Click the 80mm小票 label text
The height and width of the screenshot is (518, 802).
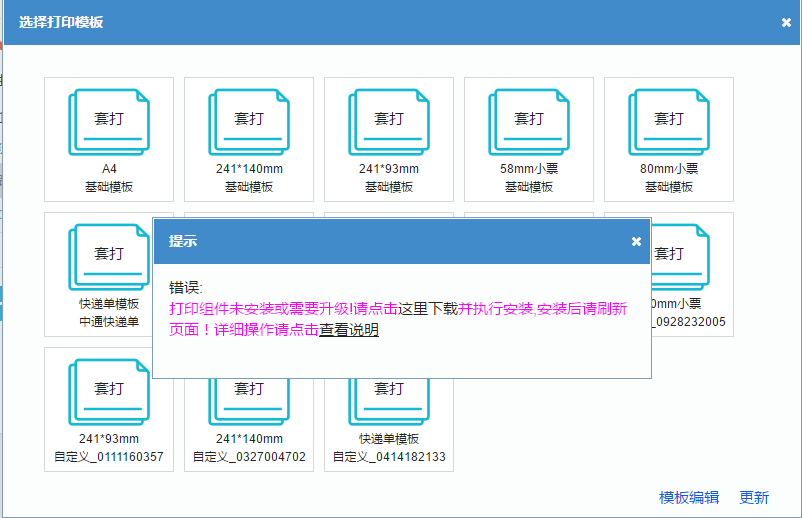(669, 169)
